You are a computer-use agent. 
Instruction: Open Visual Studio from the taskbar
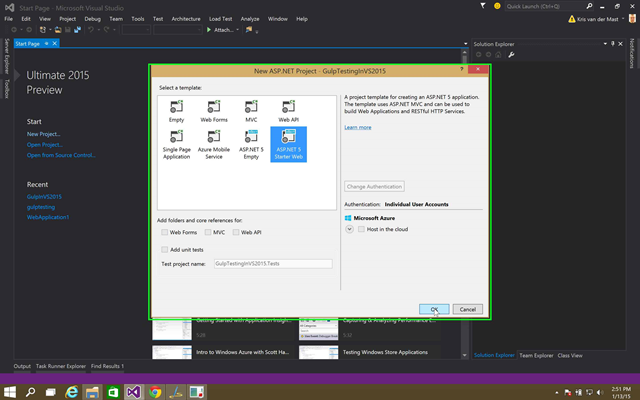click(x=134, y=392)
